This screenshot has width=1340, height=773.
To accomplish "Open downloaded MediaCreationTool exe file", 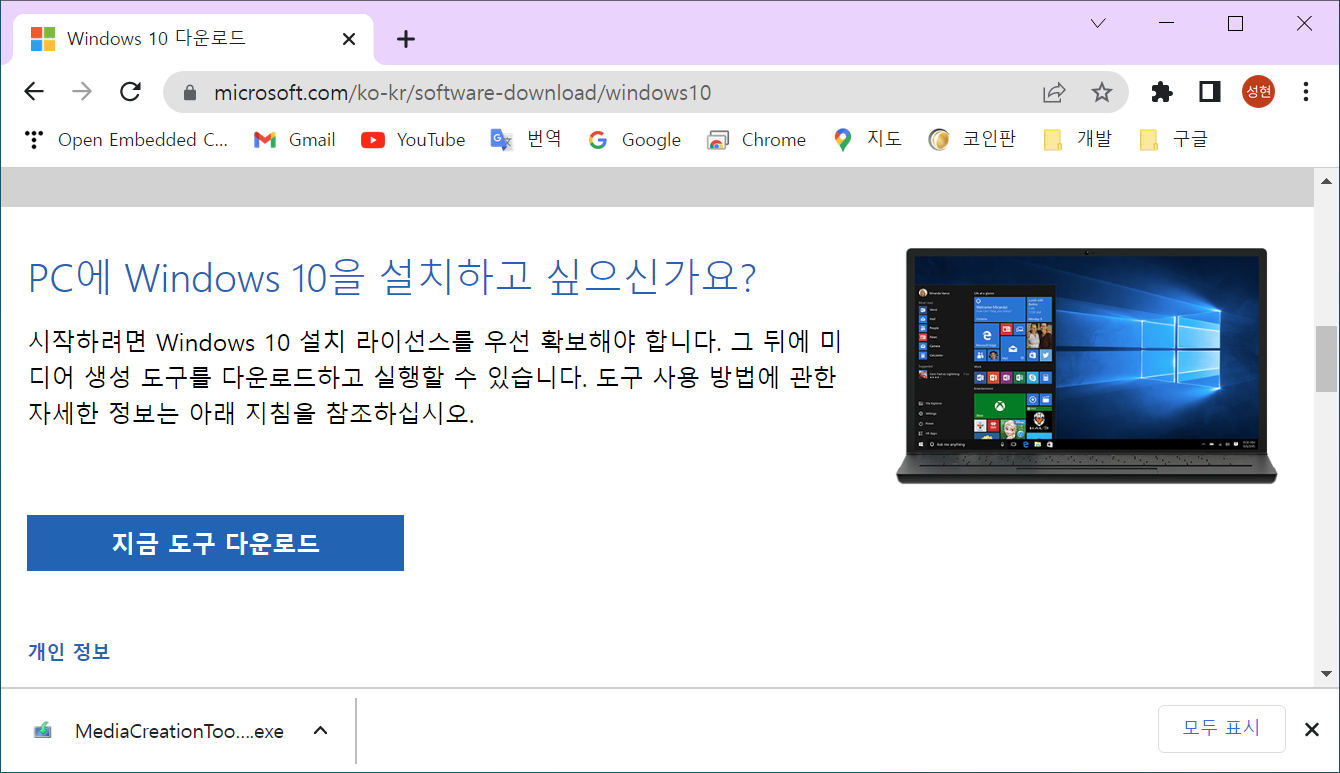I will (x=160, y=731).
